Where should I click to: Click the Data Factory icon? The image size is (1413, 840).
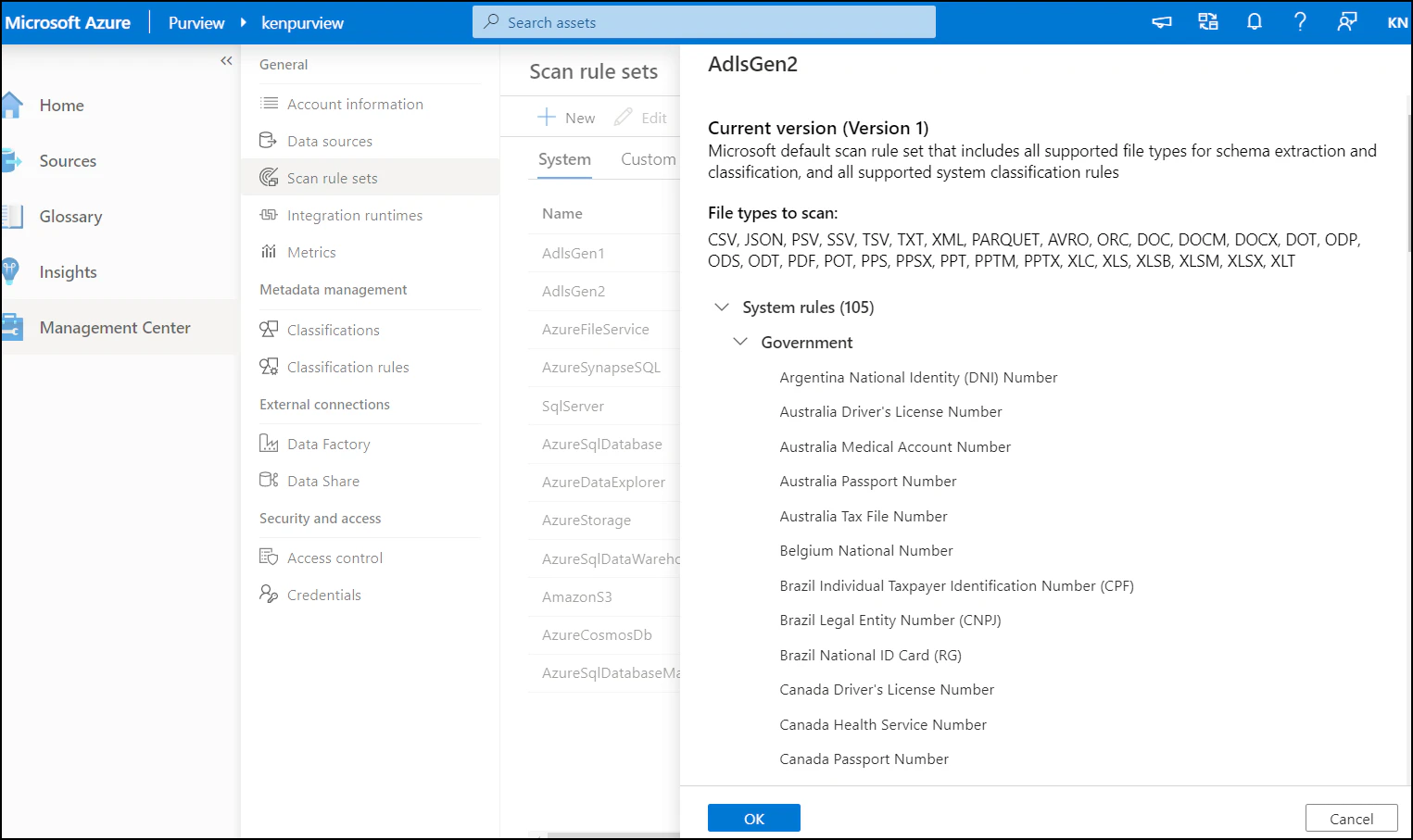click(x=269, y=444)
